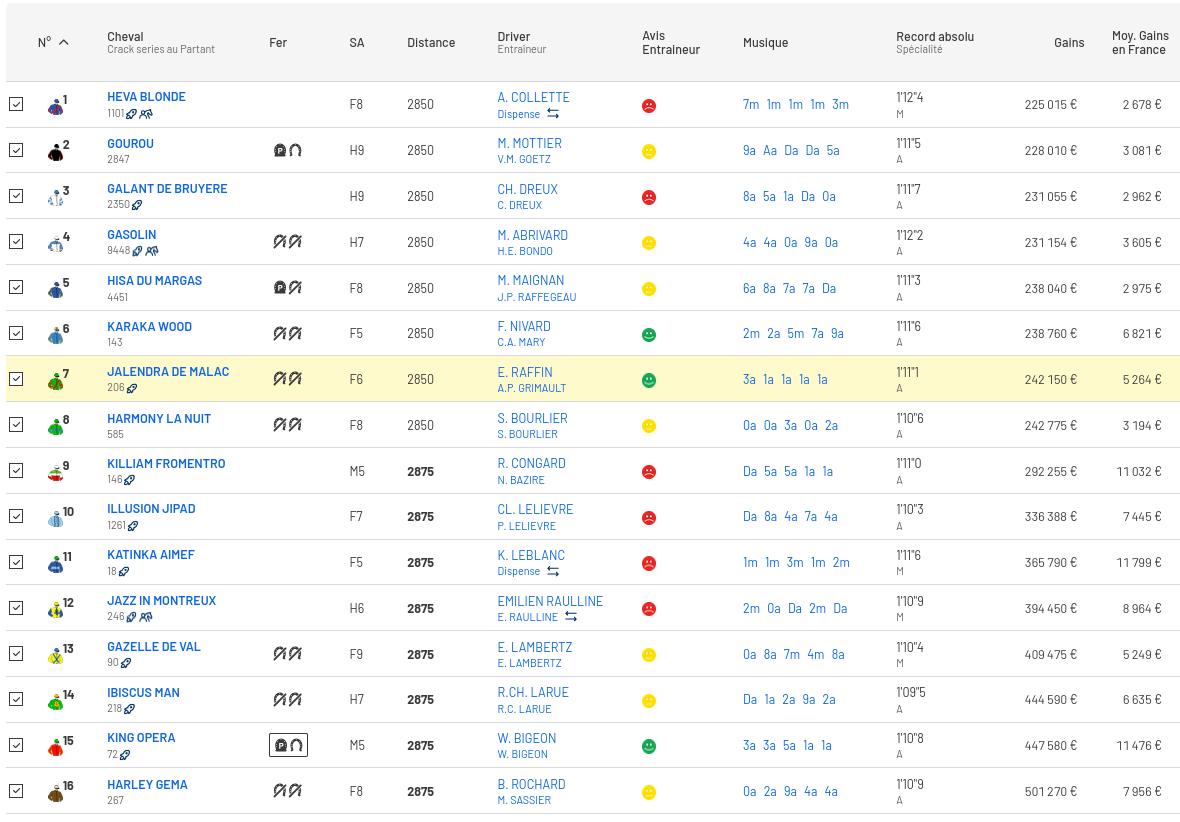Click the yellow neutral face for Gourou
Viewport: 1180px width, 822px height.
pyautogui.click(x=649, y=151)
